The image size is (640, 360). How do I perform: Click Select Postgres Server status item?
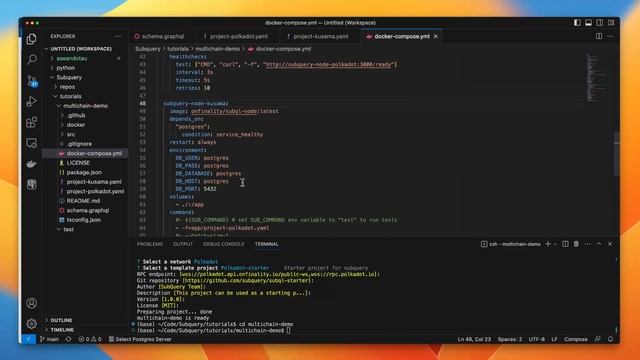140,339
